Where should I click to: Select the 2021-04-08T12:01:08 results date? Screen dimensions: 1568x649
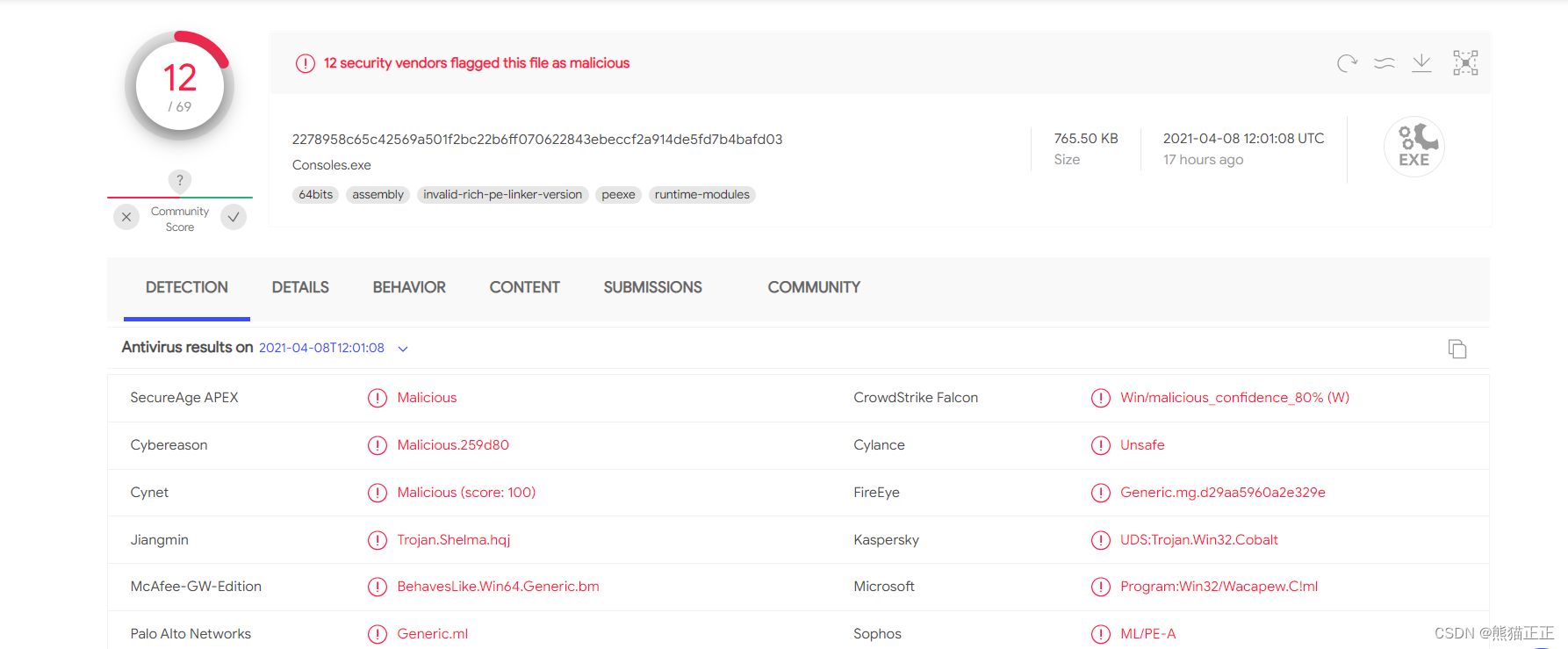[x=321, y=348]
